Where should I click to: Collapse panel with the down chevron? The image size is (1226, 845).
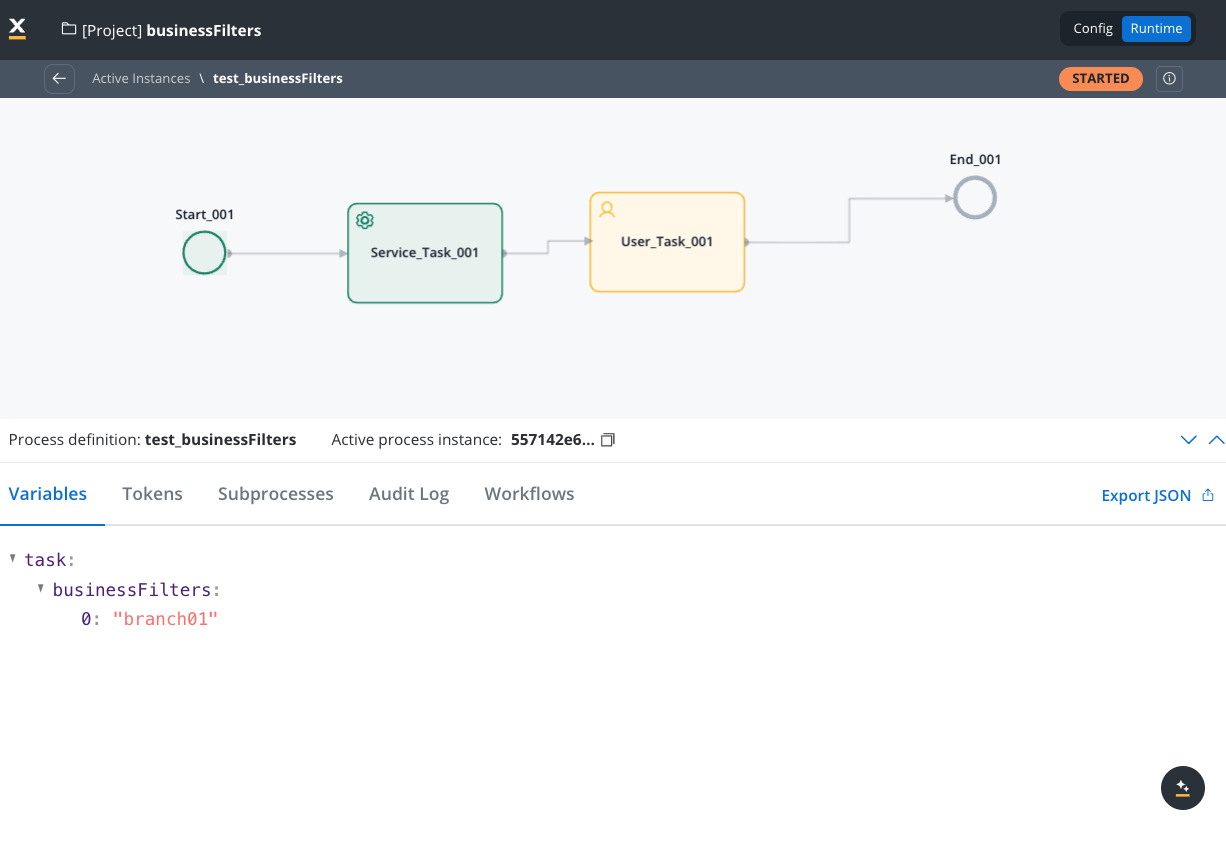pyautogui.click(x=1189, y=440)
